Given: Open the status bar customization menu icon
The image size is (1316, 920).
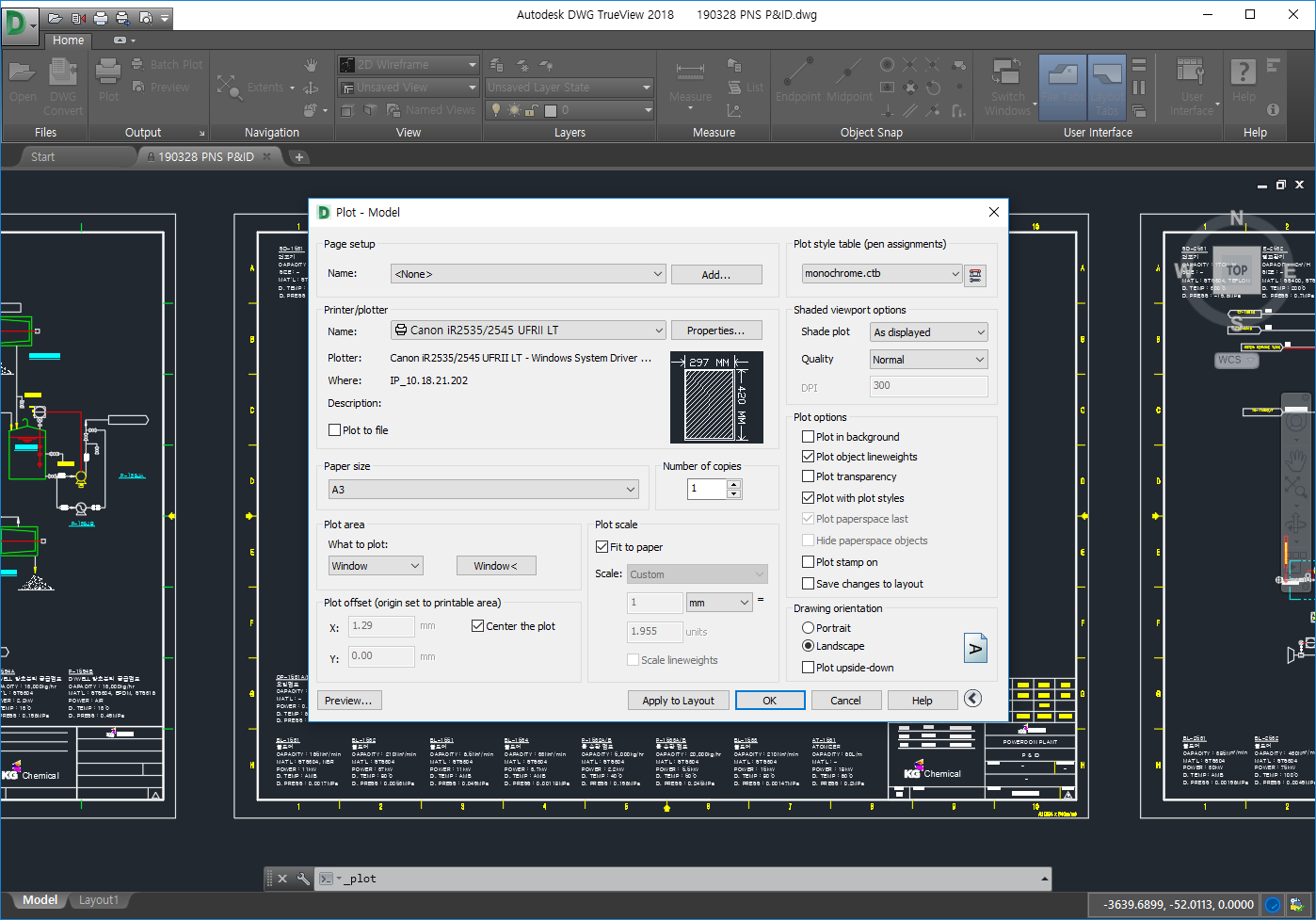Looking at the screenshot, I should pos(1298,905).
